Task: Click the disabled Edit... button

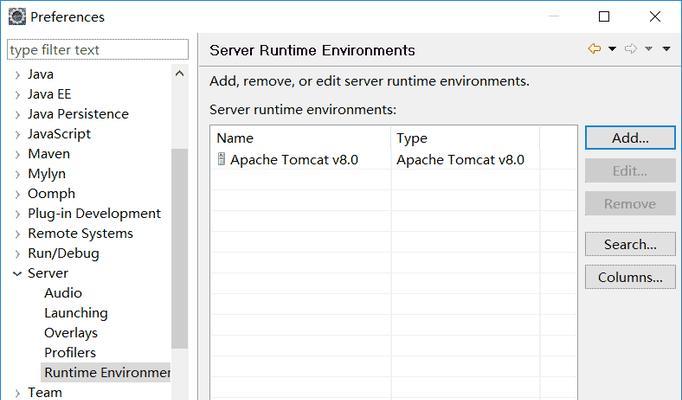Action: click(630, 171)
